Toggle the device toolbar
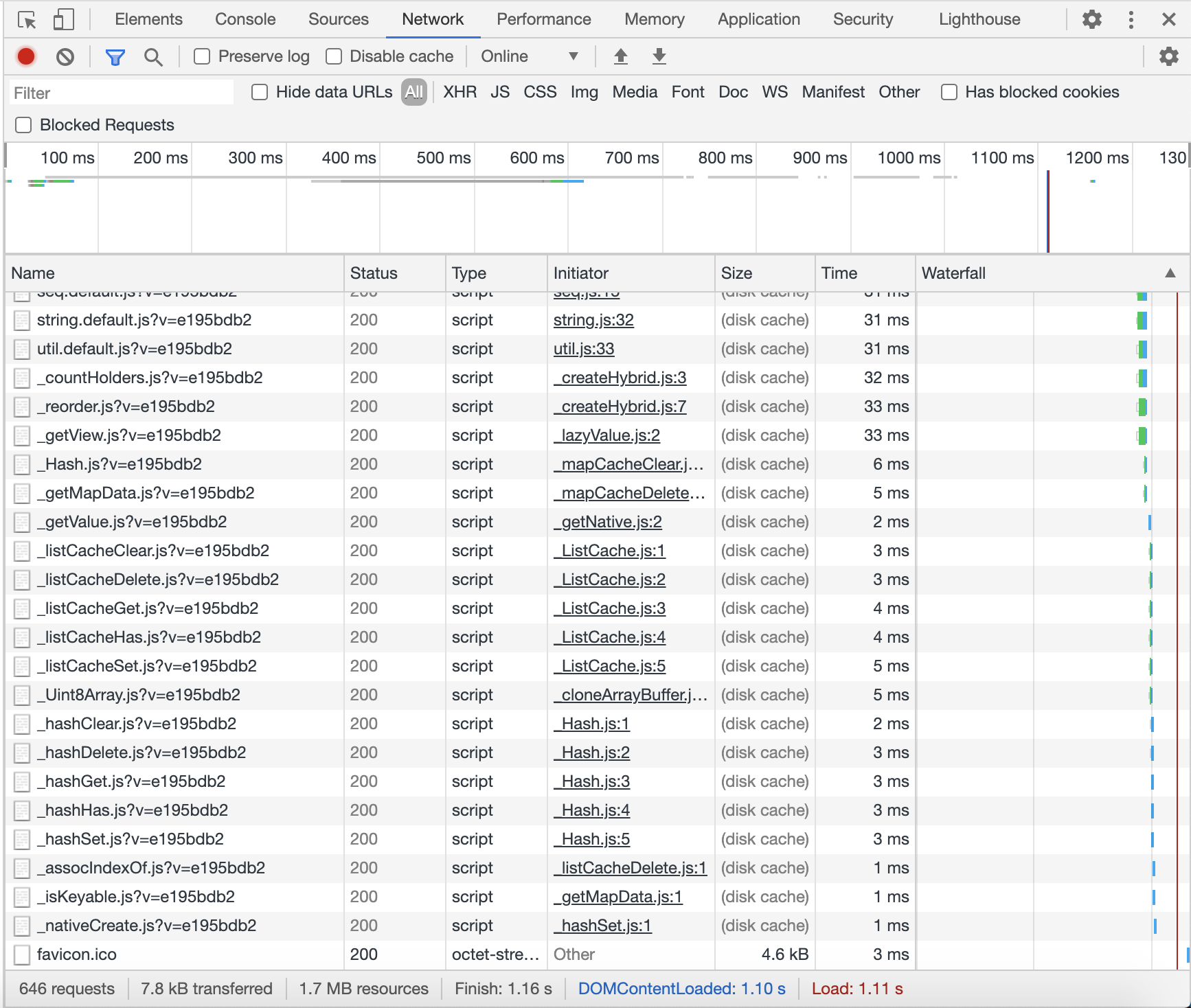This screenshot has height=1008, width=1191. coord(63,19)
